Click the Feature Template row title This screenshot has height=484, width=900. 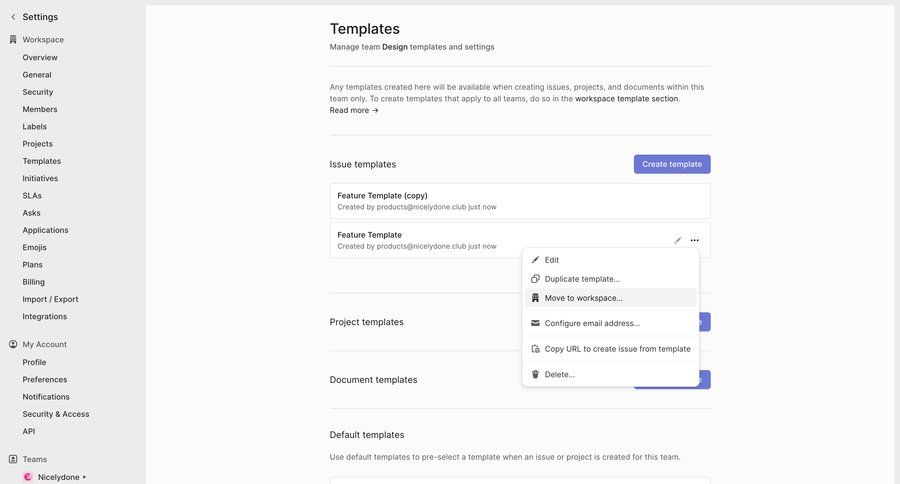click(x=370, y=235)
